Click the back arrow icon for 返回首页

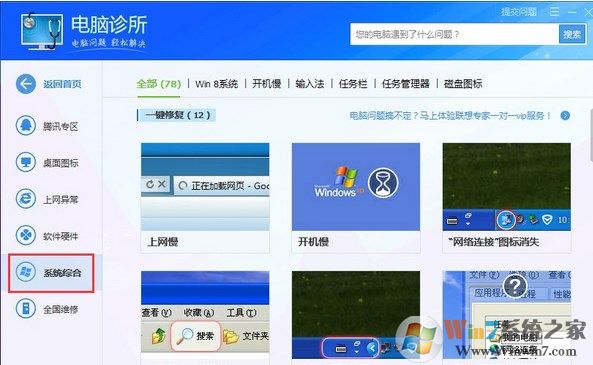[26, 84]
